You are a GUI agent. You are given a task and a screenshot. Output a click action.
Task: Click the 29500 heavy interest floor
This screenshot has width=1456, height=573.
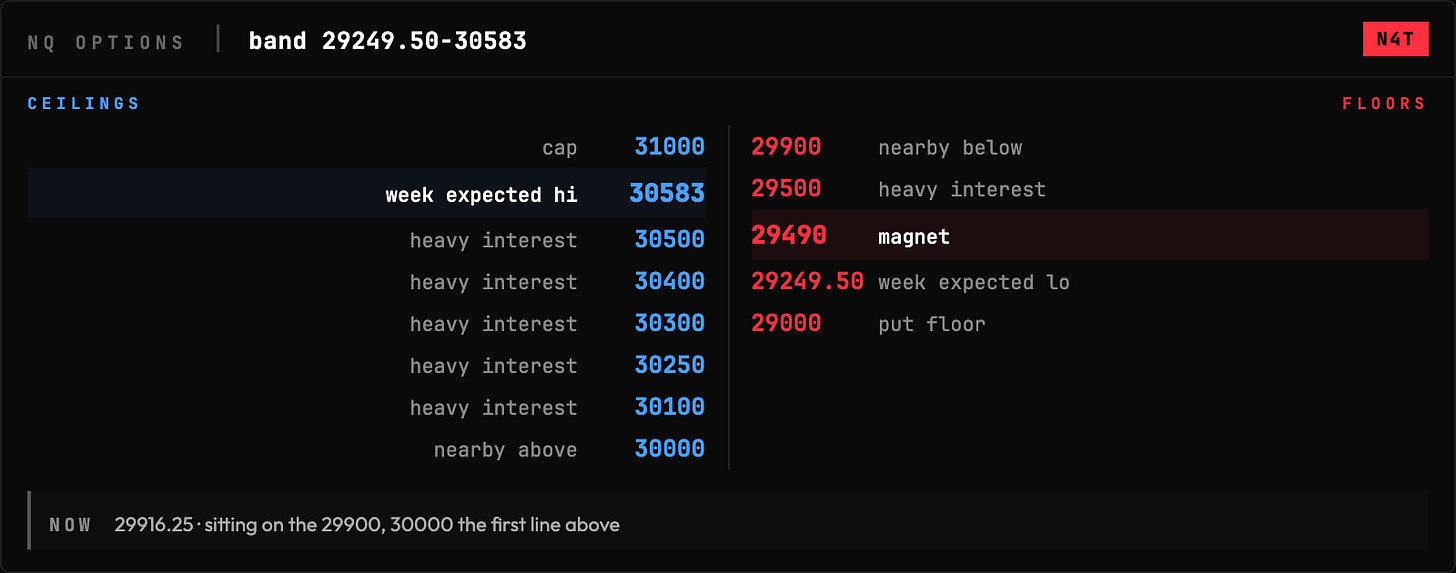(1090, 189)
